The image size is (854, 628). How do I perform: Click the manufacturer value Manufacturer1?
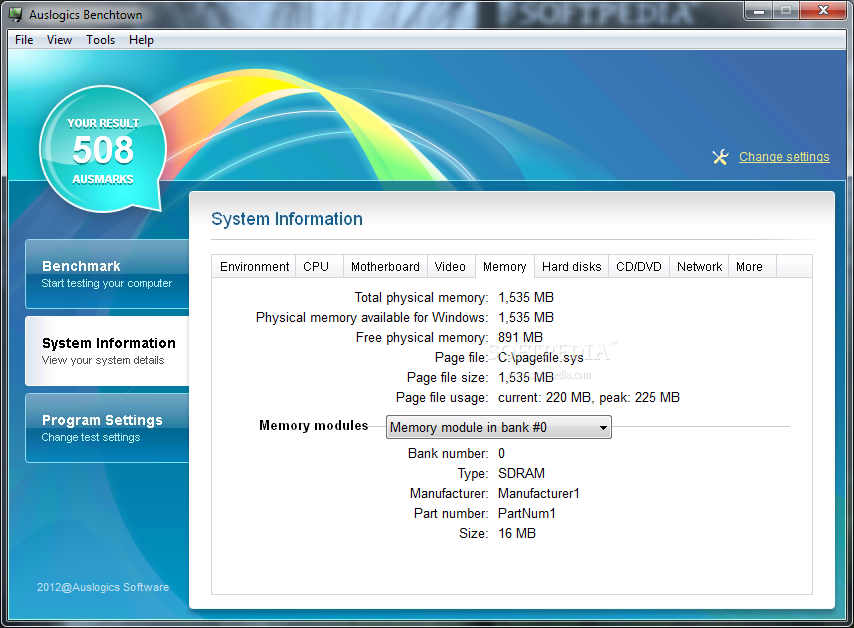pyautogui.click(x=539, y=493)
